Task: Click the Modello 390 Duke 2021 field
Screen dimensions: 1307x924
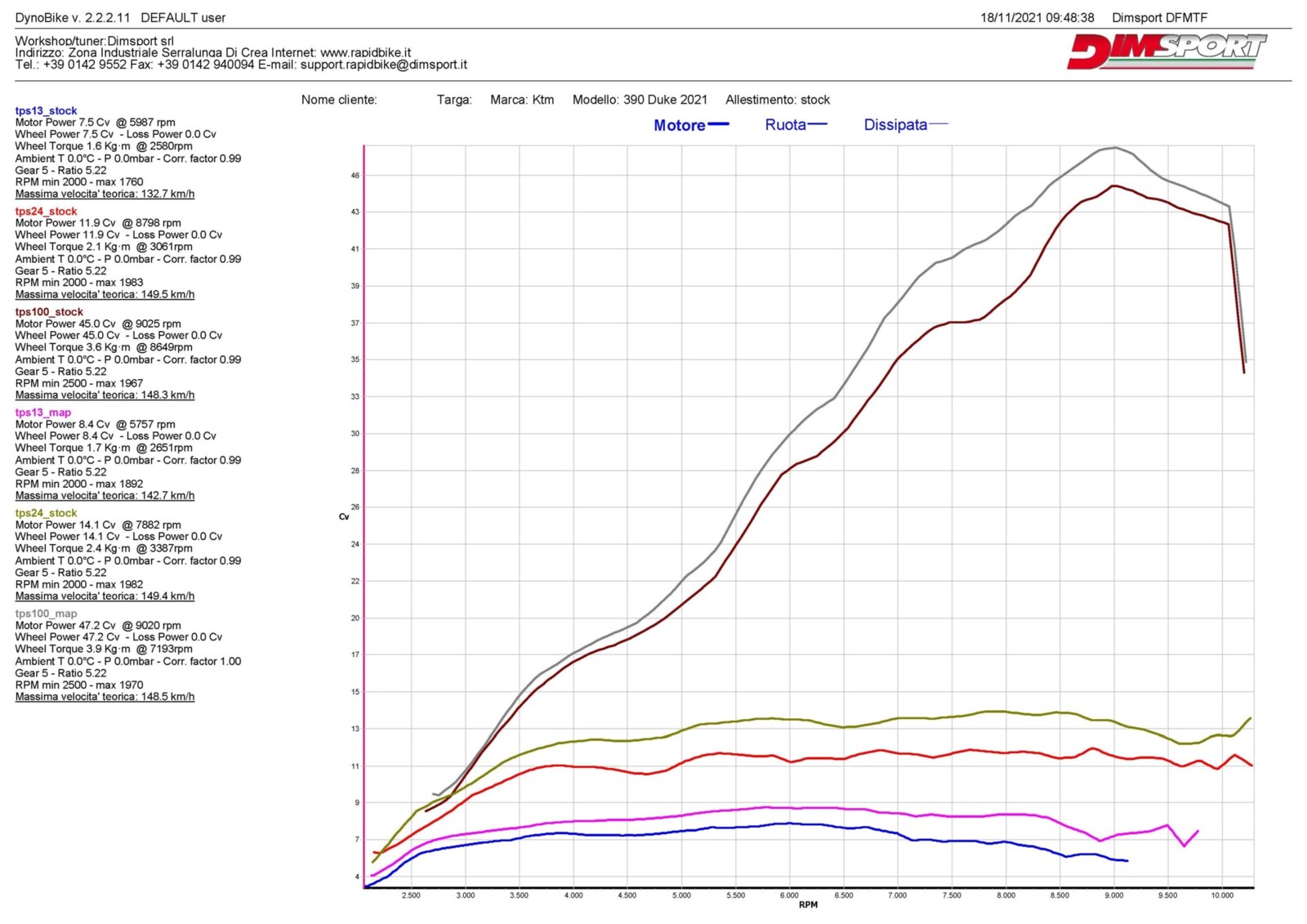Action: pyautogui.click(x=640, y=100)
